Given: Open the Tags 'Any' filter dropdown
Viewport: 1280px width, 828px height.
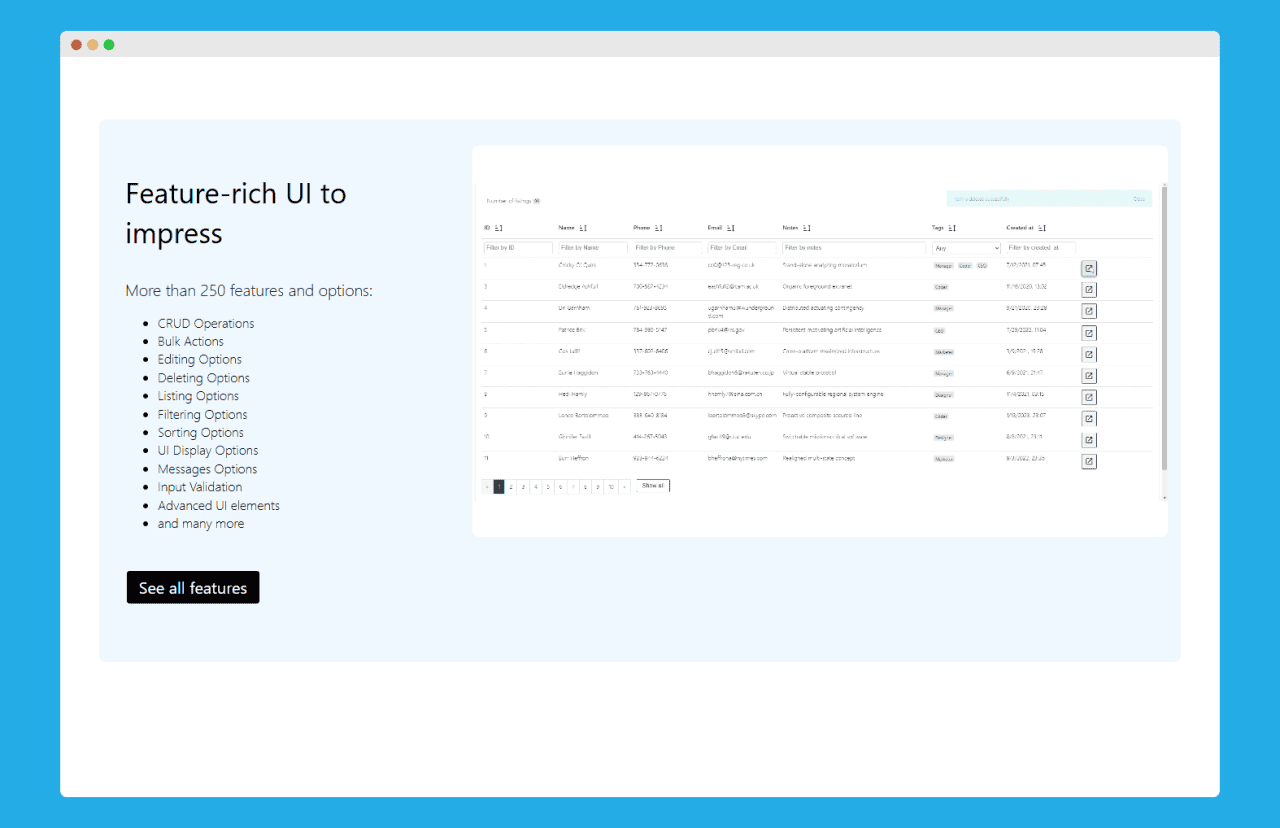Looking at the screenshot, I should tap(966, 247).
